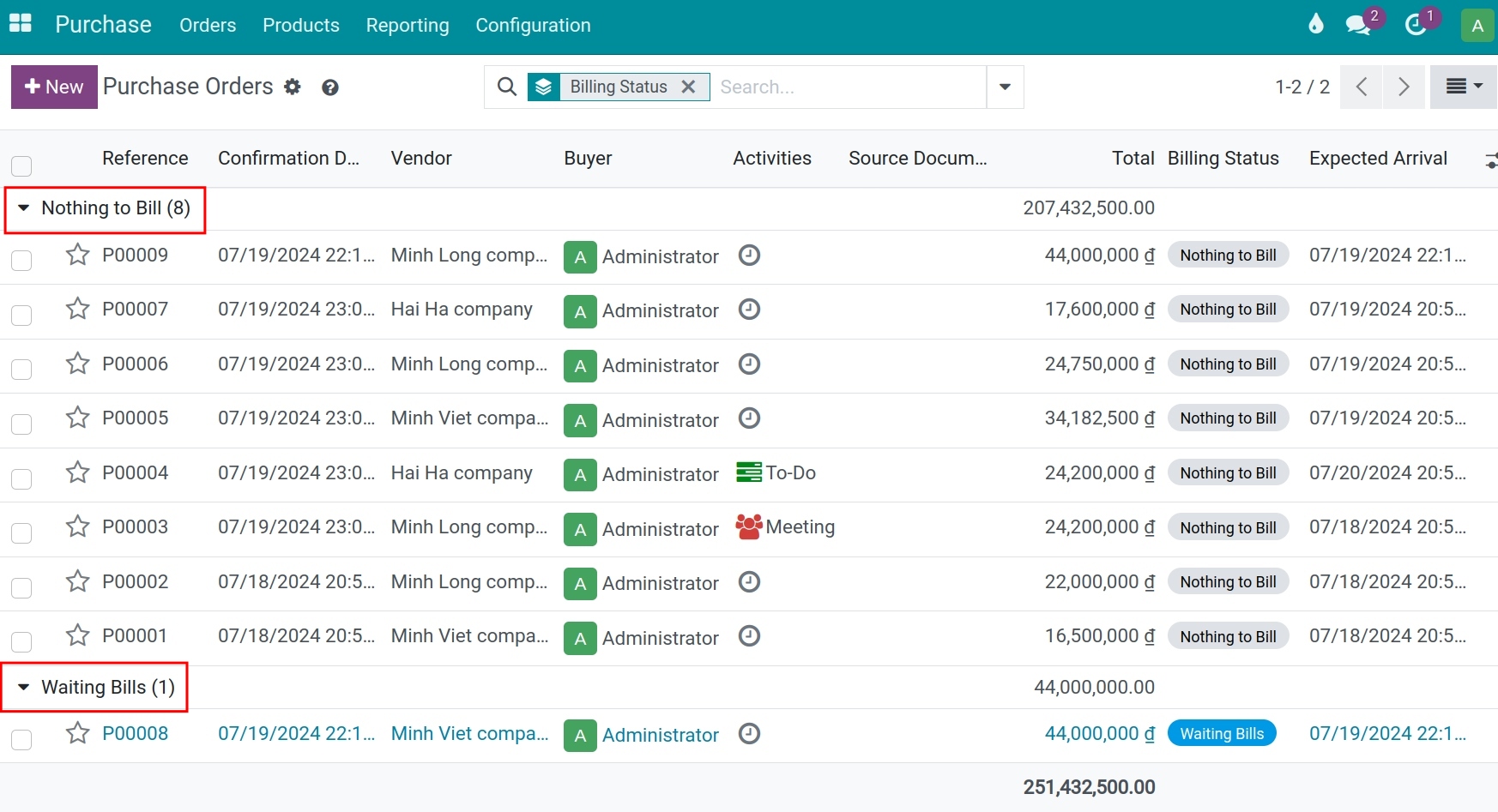This screenshot has height=812, width=1498.
Task: Sort by the Reference column header
Action: [x=145, y=159]
